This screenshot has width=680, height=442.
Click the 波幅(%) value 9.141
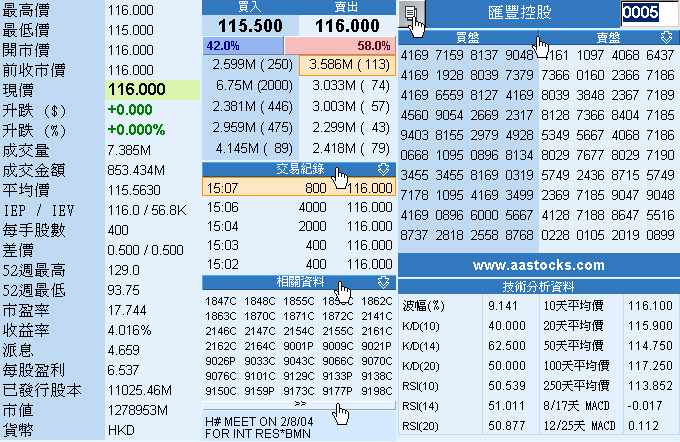[x=503, y=306]
